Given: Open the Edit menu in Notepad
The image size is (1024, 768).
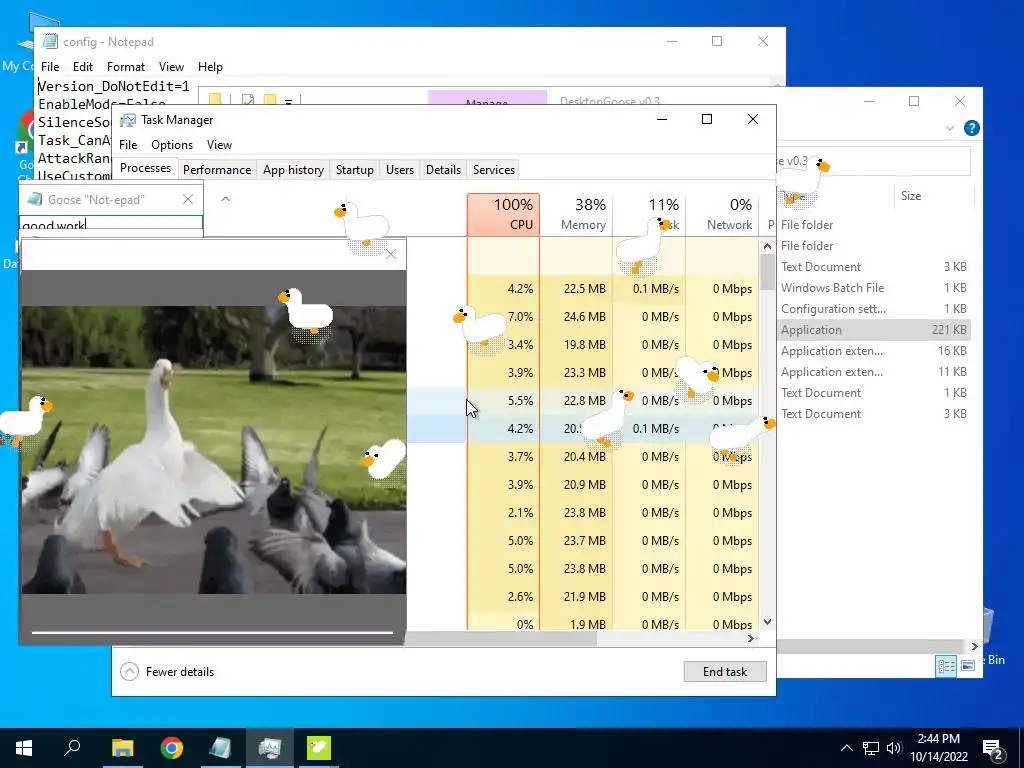Looking at the screenshot, I should (82, 67).
